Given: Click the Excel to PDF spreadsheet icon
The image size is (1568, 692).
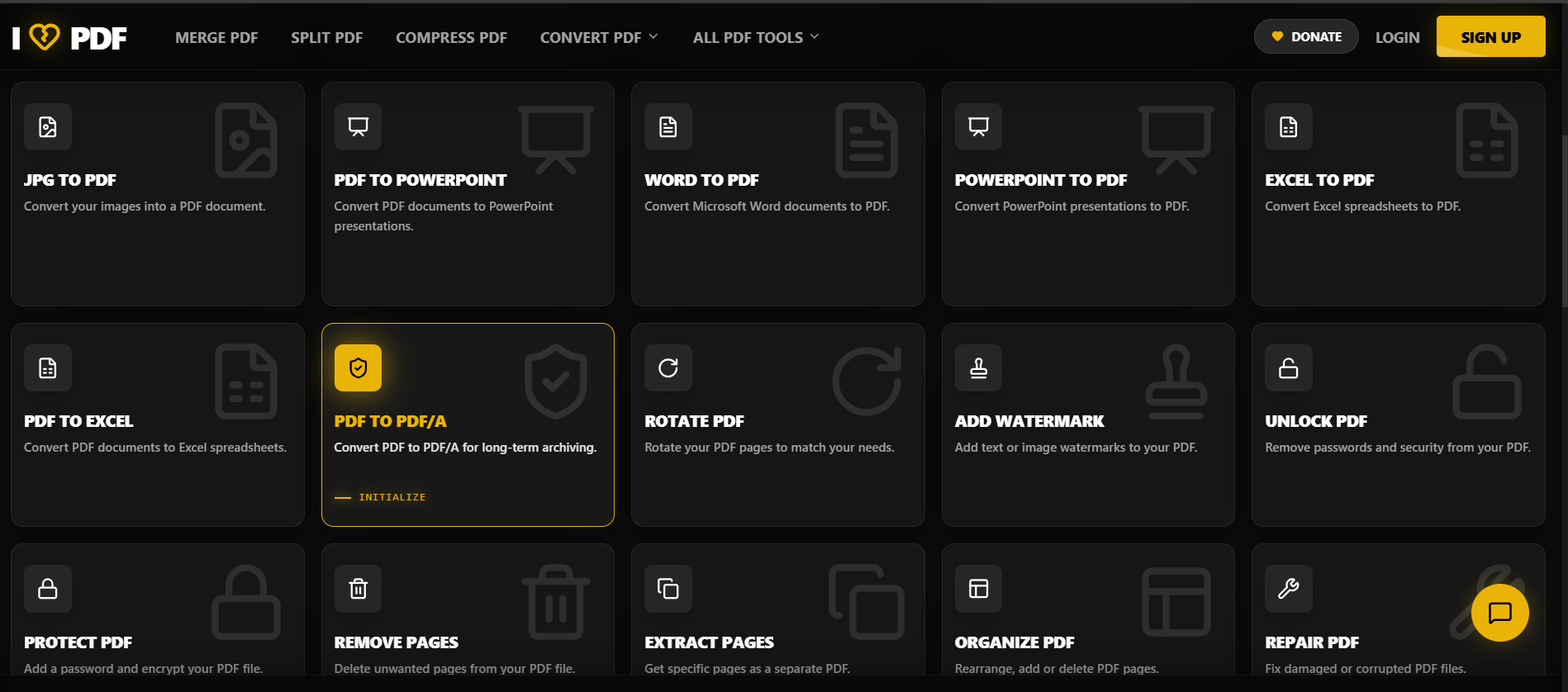Looking at the screenshot, I should tap(1289, 126).
